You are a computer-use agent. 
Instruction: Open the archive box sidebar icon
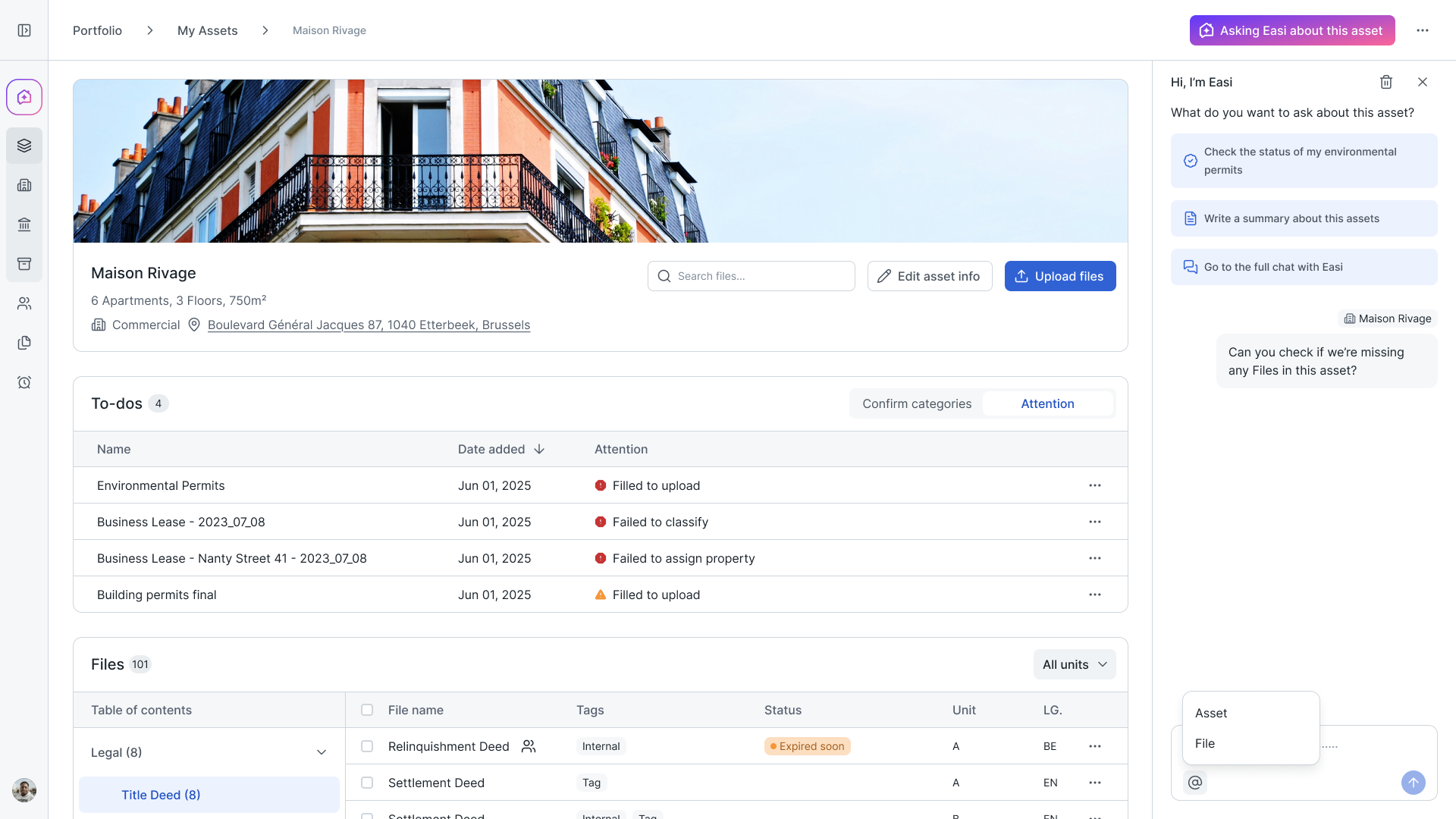[x=24, y=264]
